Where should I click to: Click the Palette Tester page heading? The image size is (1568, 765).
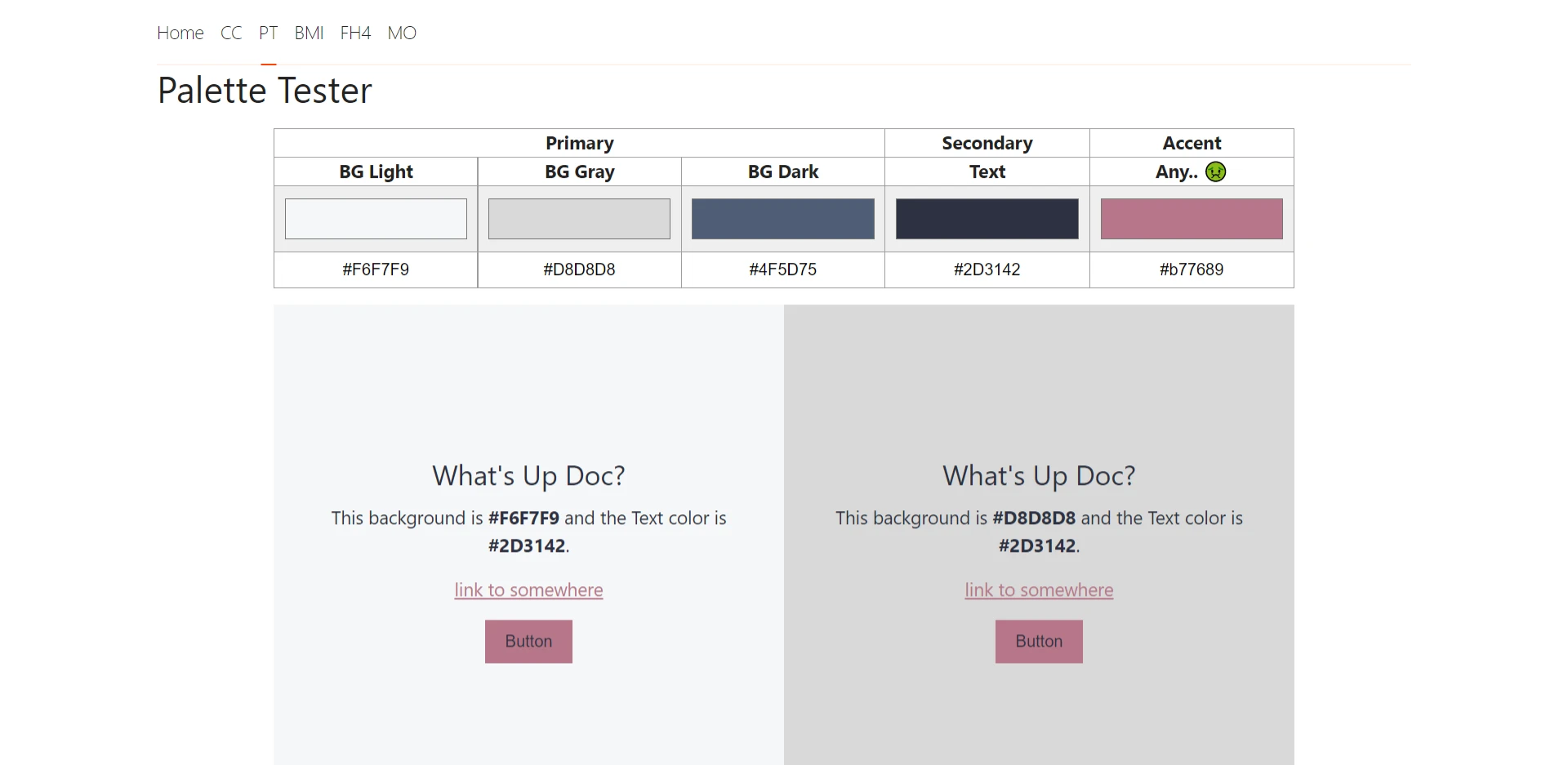coord(265,90)
